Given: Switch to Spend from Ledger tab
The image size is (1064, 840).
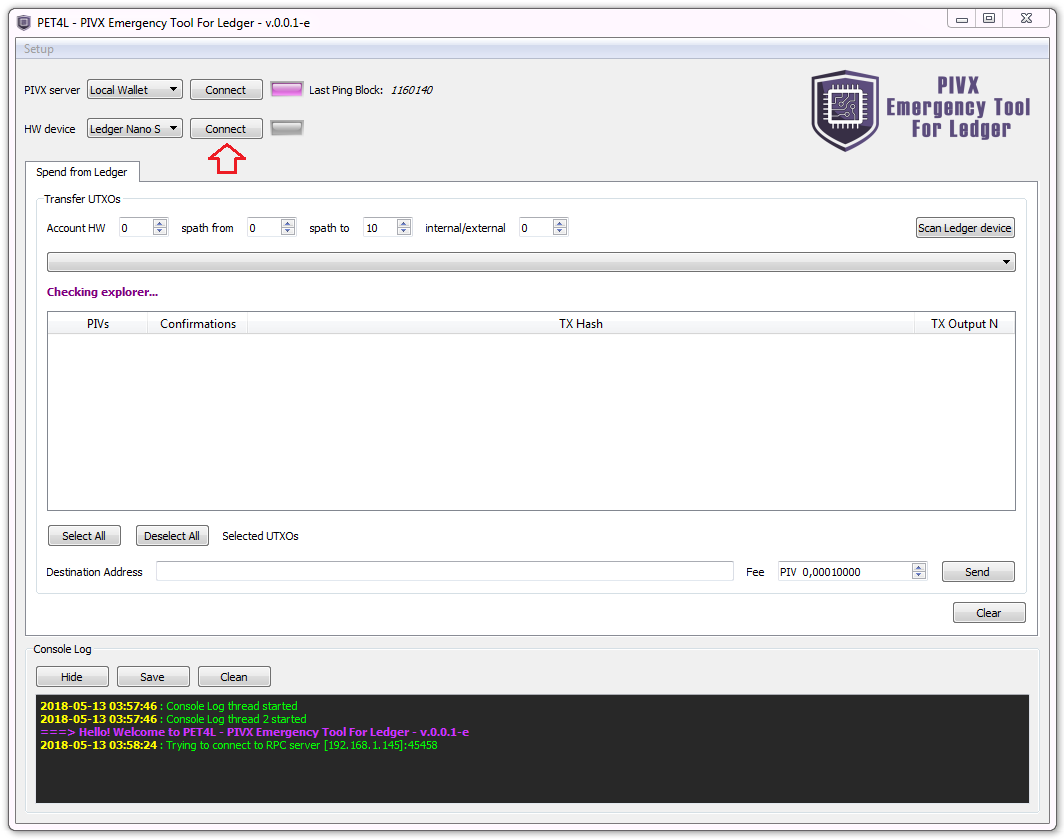Looking at the screenshot, I should 82,172.
